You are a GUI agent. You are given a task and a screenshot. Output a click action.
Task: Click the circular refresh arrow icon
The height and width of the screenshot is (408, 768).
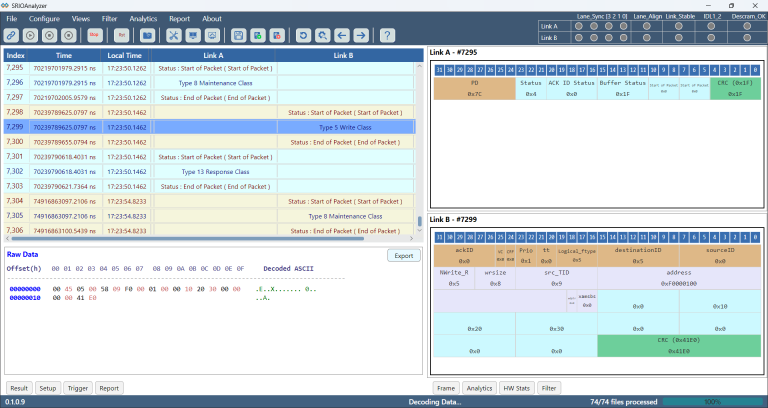click(303, 35)
